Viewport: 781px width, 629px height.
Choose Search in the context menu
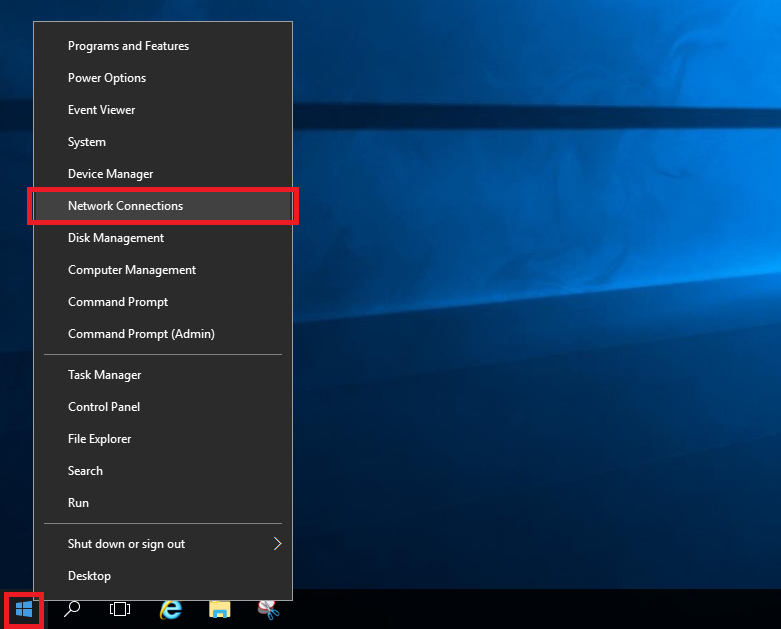(x=163, y=471)
